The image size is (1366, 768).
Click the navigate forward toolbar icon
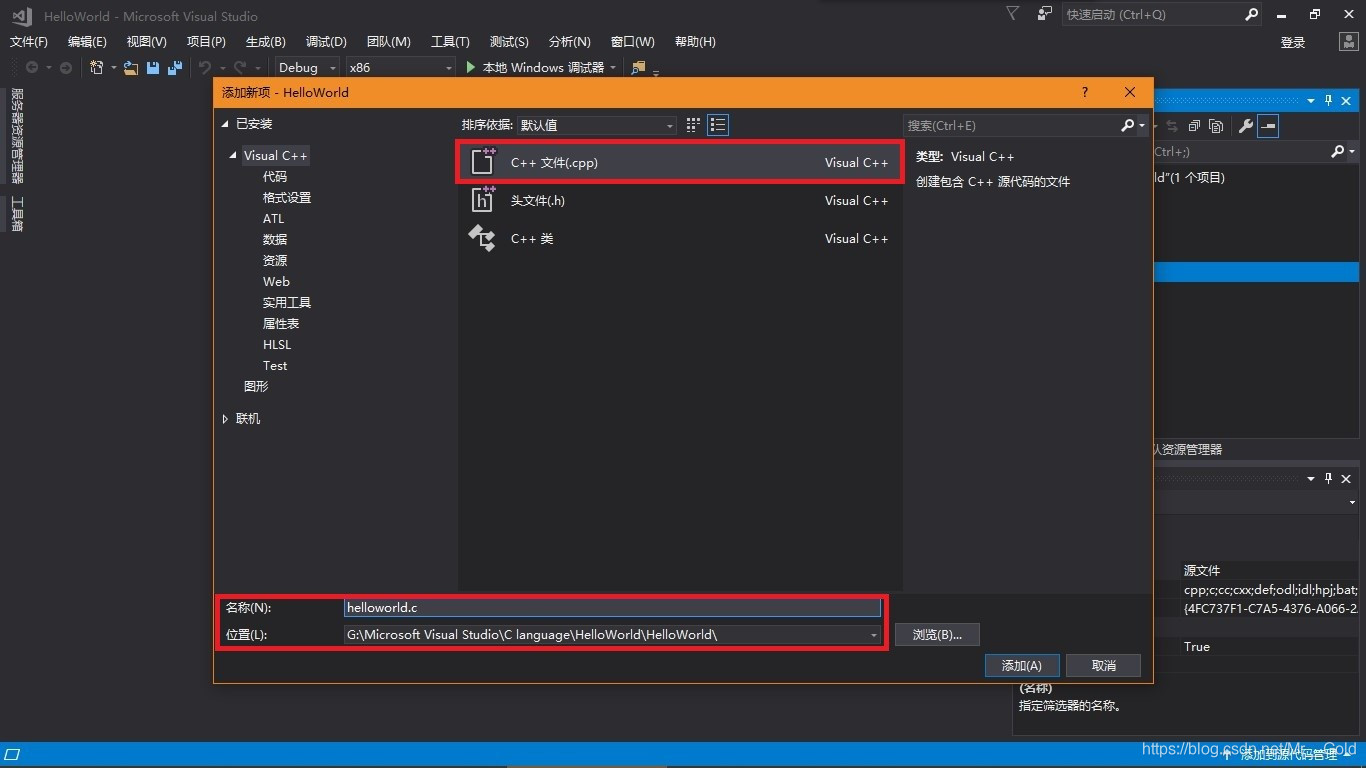[66, 67]
